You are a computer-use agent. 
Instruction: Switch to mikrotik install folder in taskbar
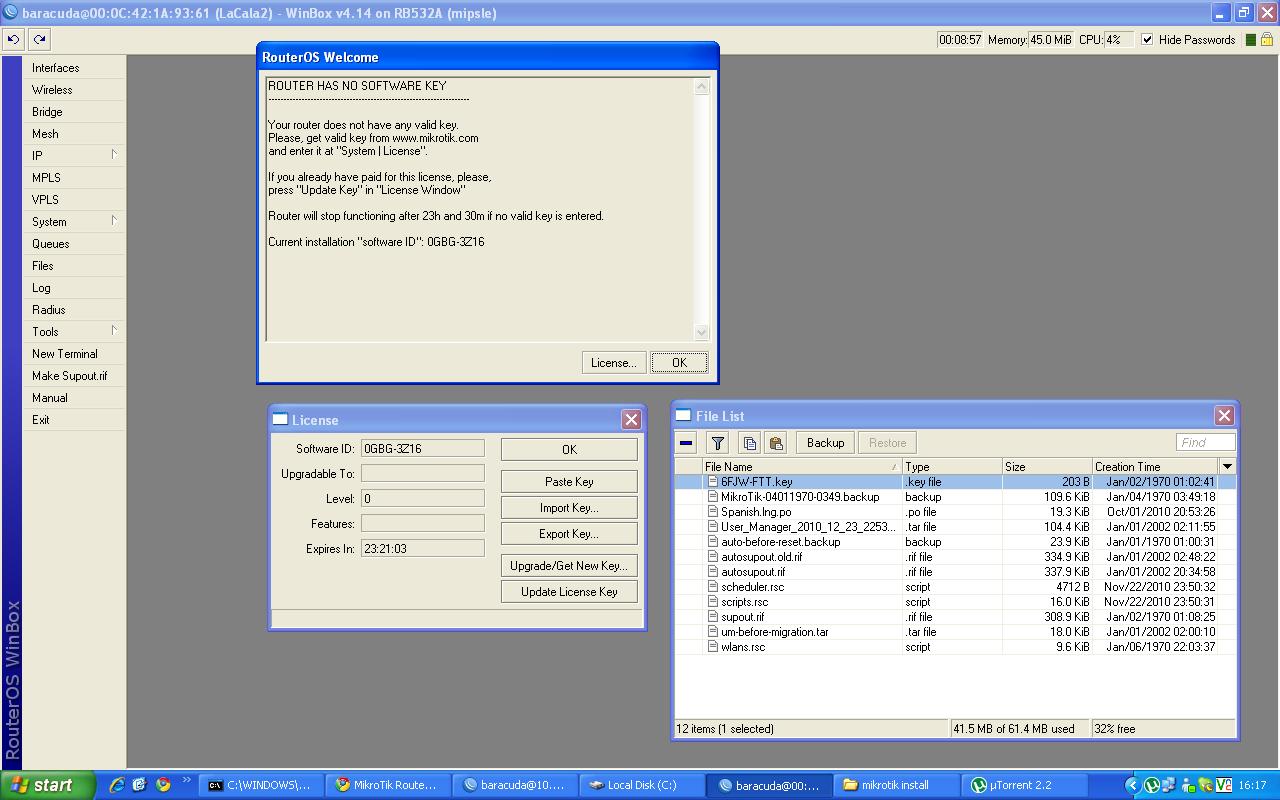[896, 785]
